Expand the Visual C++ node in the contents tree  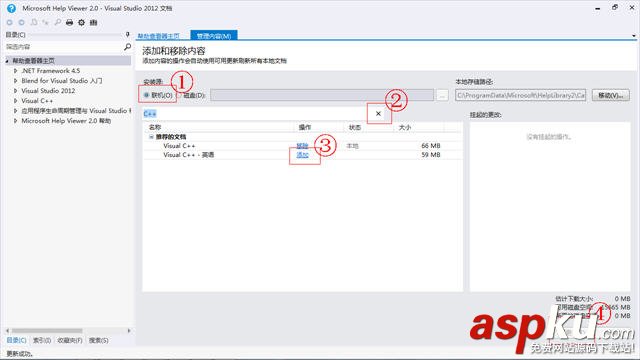pyautogui.click(x=16, y=101)
